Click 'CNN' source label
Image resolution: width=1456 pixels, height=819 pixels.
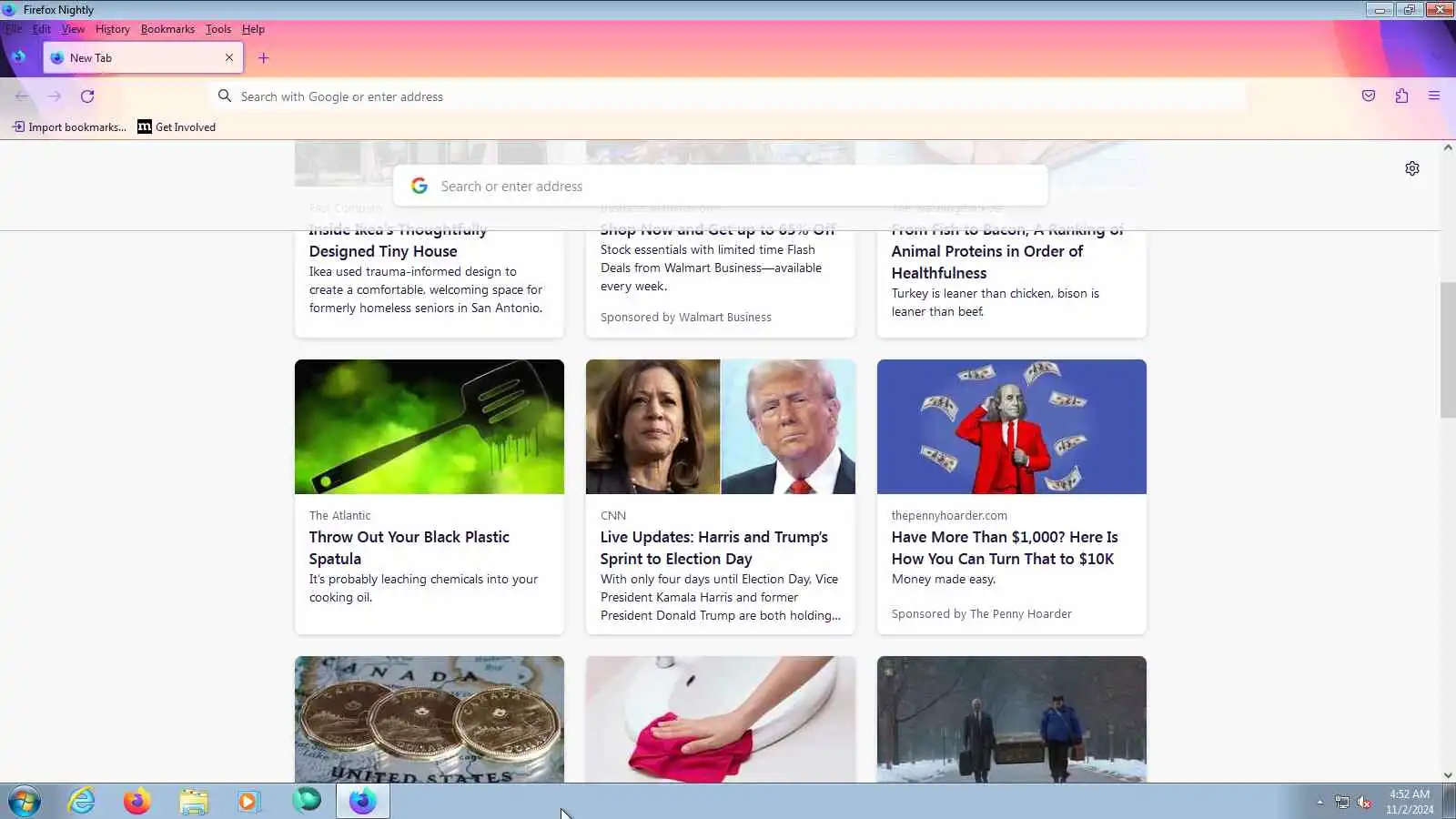click(613, 516)
